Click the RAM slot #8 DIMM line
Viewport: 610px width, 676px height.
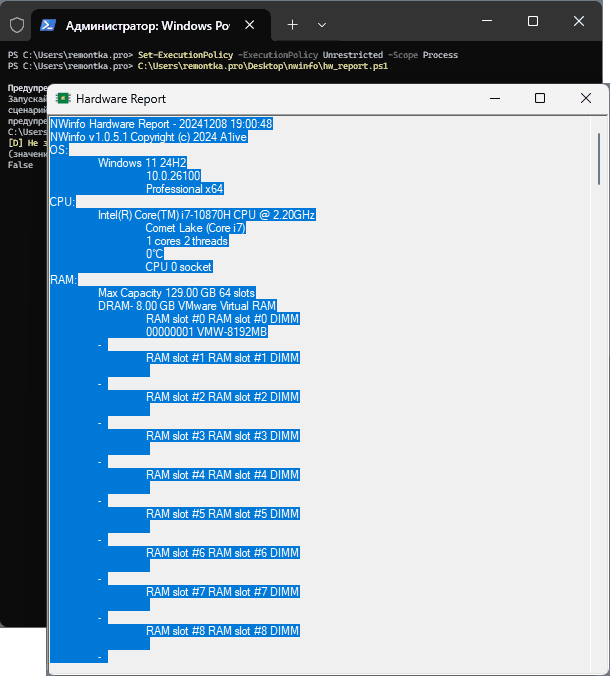click(222, 631)
